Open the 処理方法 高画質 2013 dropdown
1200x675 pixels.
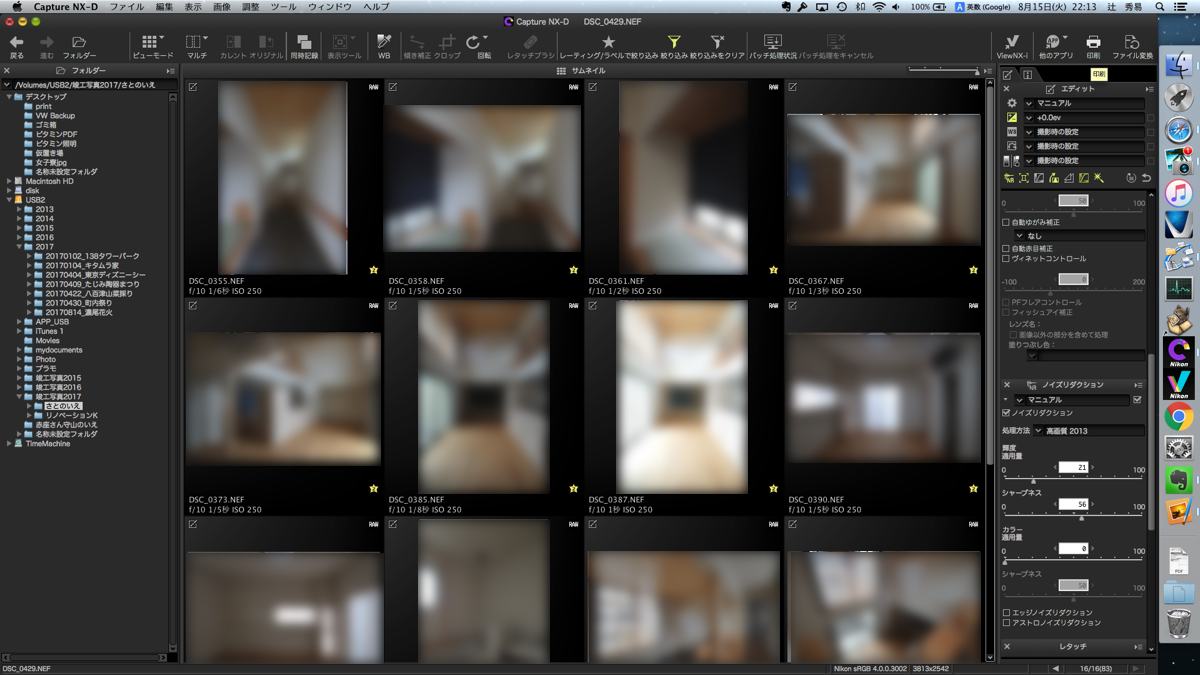coord(1090,431)
